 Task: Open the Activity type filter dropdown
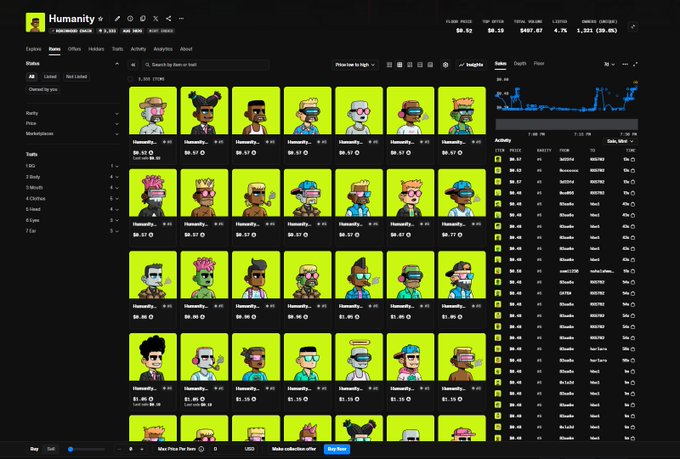point(620,141)
